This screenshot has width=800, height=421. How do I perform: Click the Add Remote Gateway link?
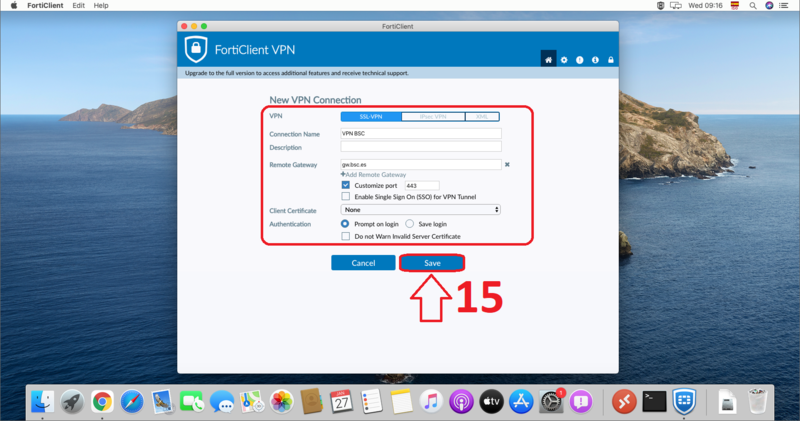click(374, 175)
